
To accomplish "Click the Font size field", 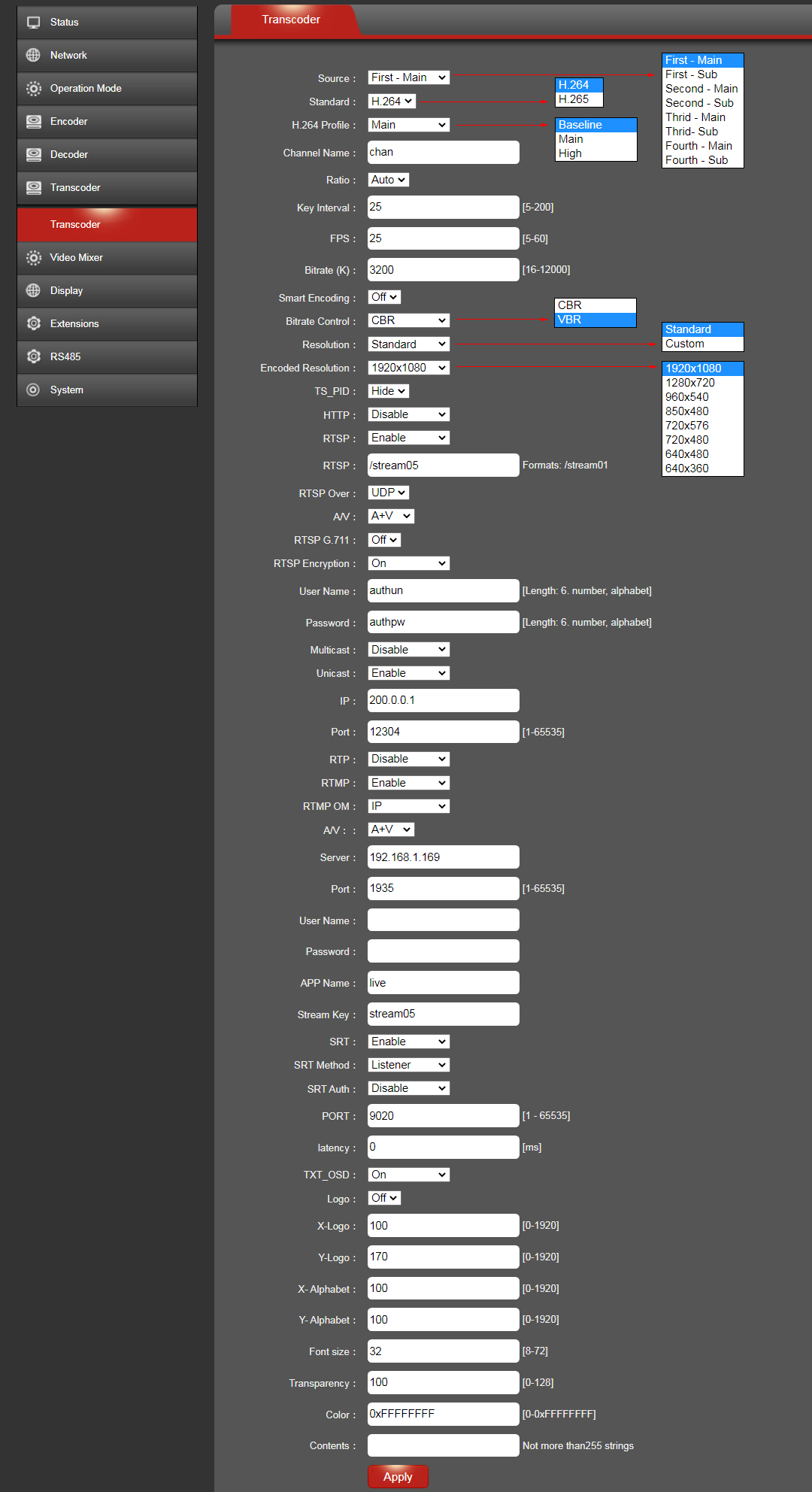I will 444,1351.
